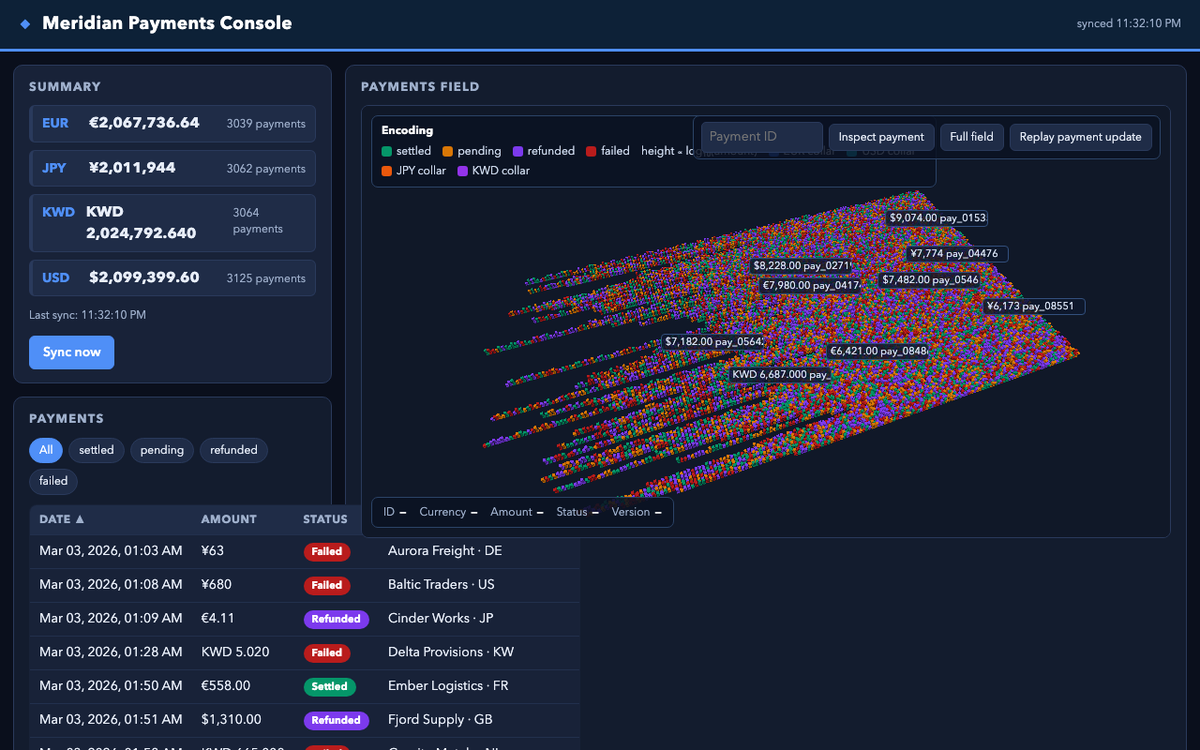Screen dimensions: 1200x750
Task: Click the Currency readout in detail bar
Action: (448, 512)
